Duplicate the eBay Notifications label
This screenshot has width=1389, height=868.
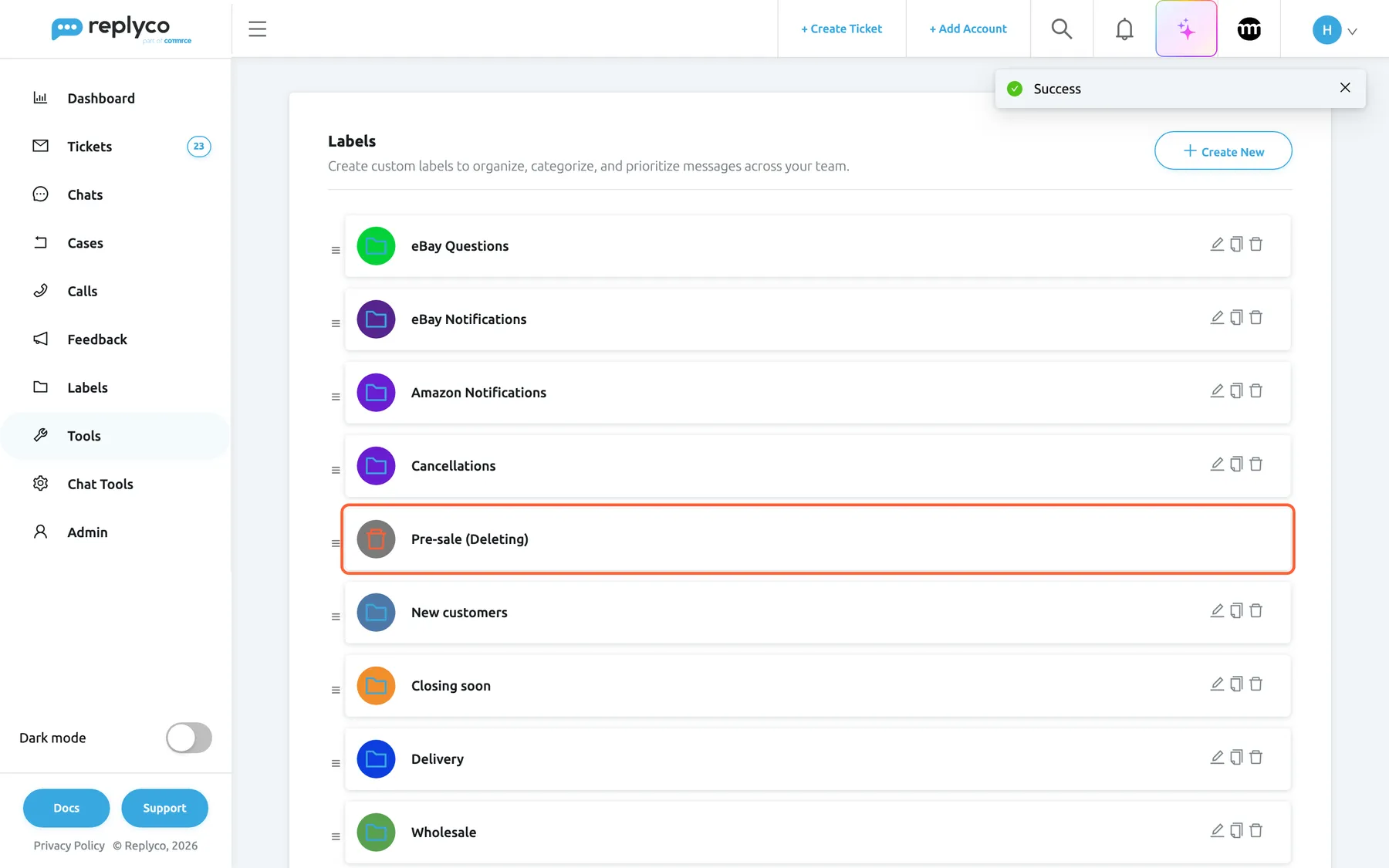click(1236, 318)
